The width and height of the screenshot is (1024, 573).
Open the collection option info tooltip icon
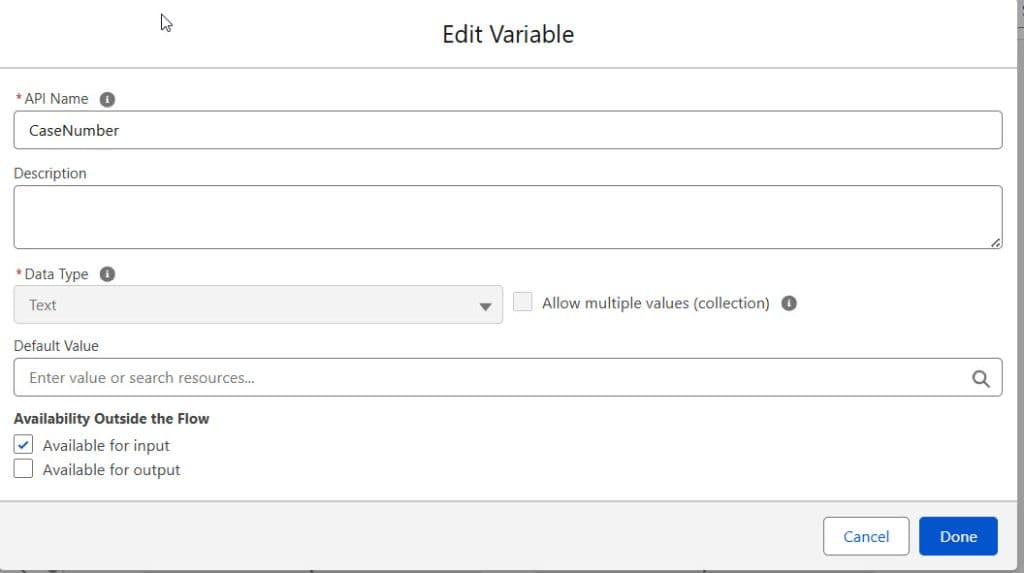click(x=789, y=303)
